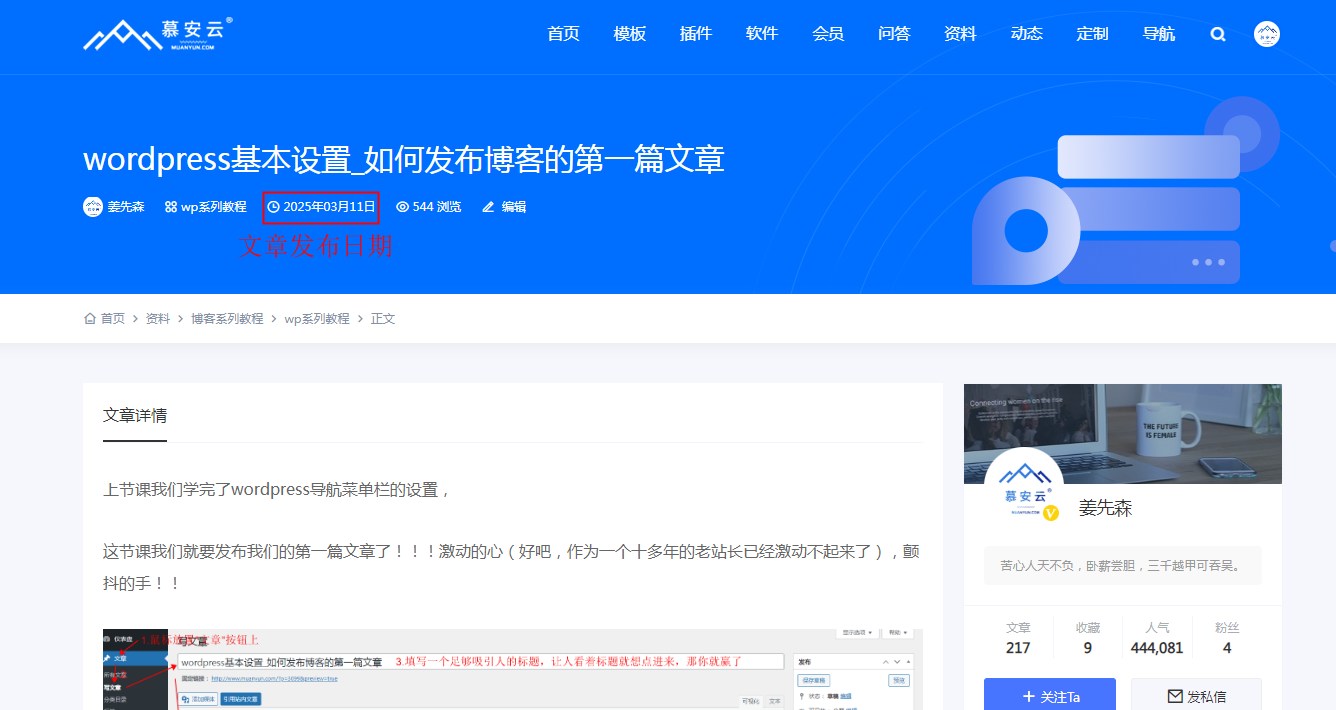
Task: Open the 软件 navigation menu item
Action: 762,34
